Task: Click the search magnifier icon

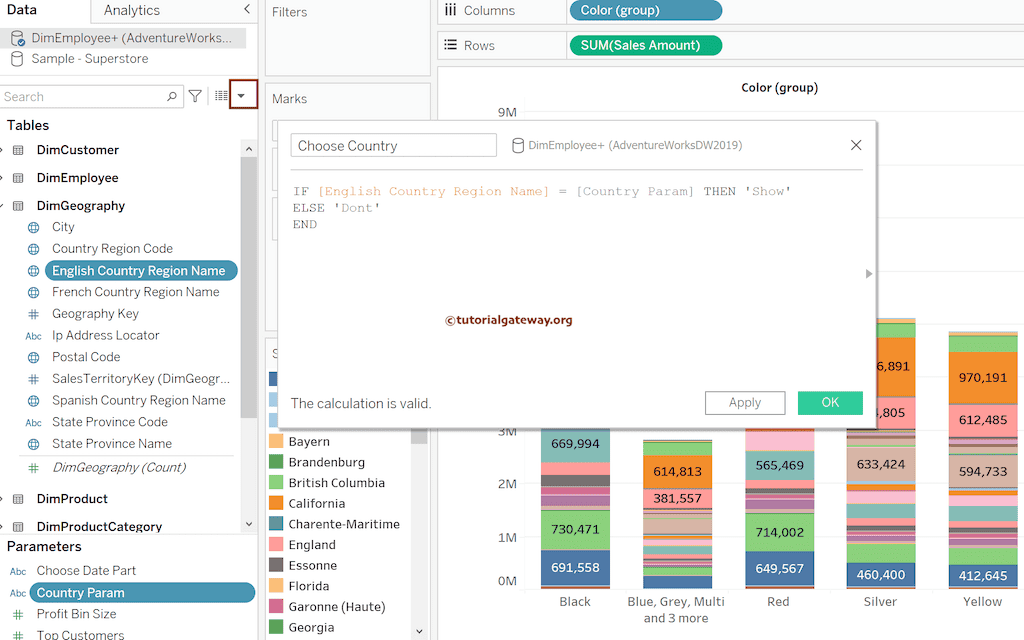Action: [172, 97]
